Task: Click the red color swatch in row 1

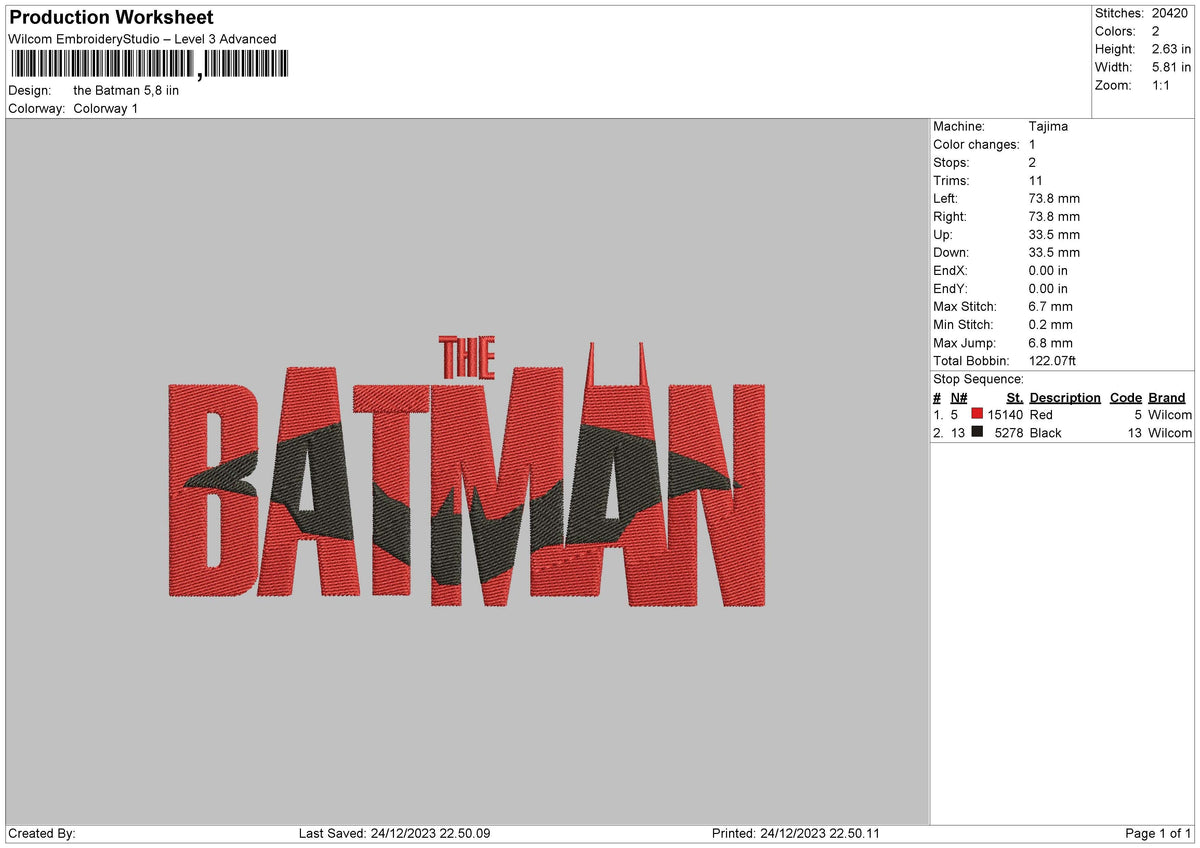Action: point(977,414)
